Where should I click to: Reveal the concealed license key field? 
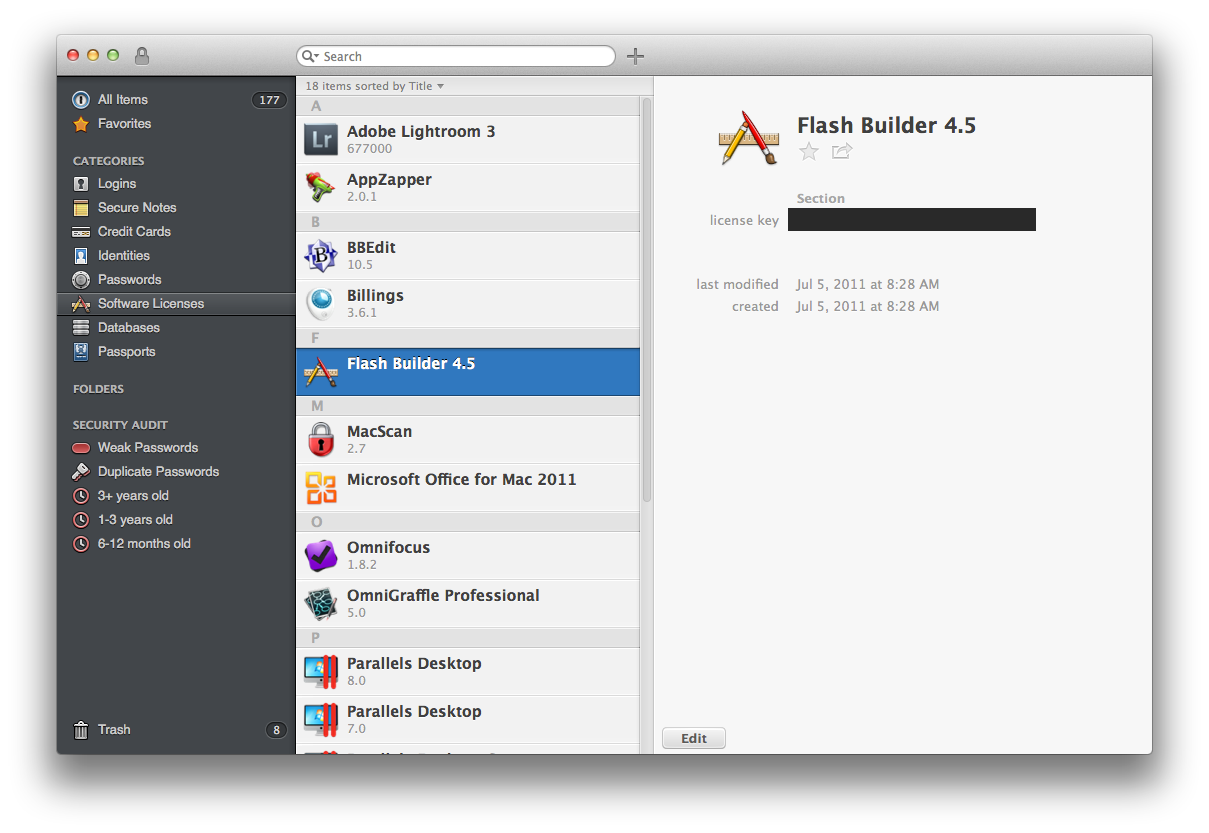click(x=911, y=220)
